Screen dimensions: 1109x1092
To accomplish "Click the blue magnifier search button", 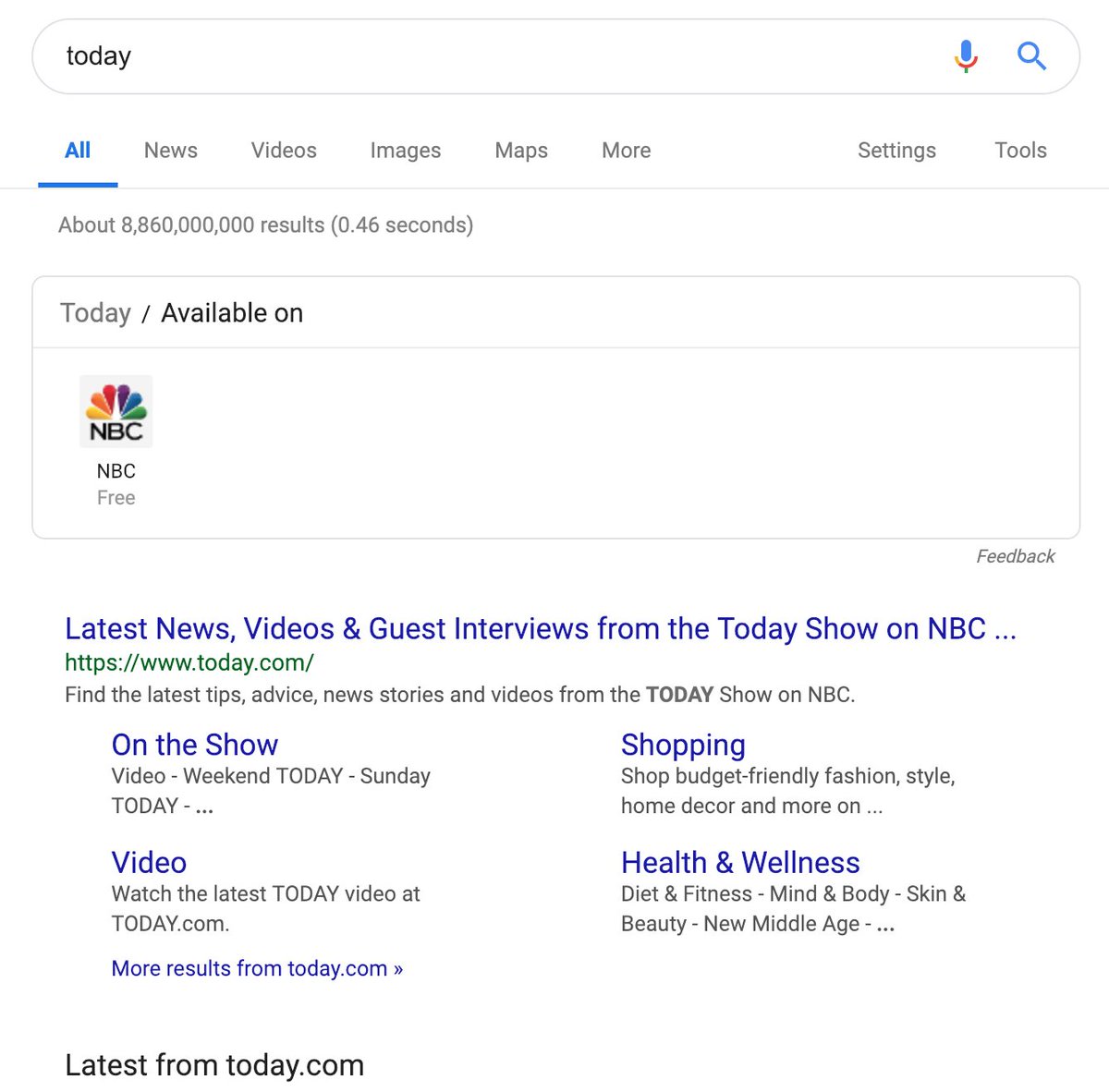I will click(x=1031, y=56).
